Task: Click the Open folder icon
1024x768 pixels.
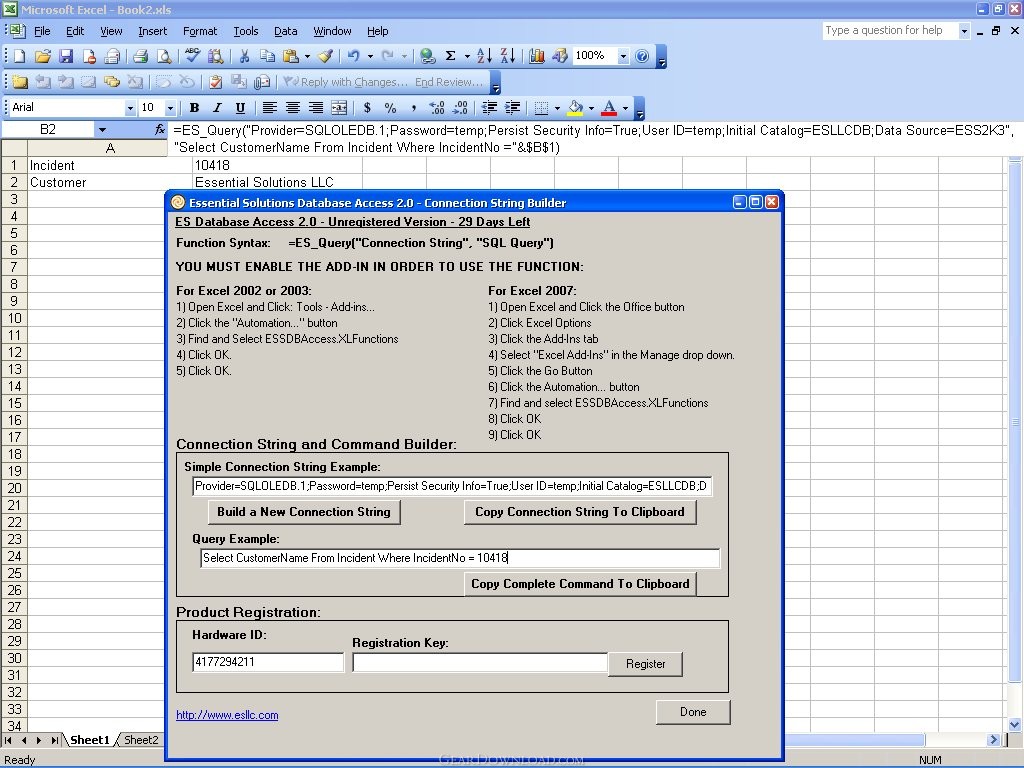Action: [43, 57]
